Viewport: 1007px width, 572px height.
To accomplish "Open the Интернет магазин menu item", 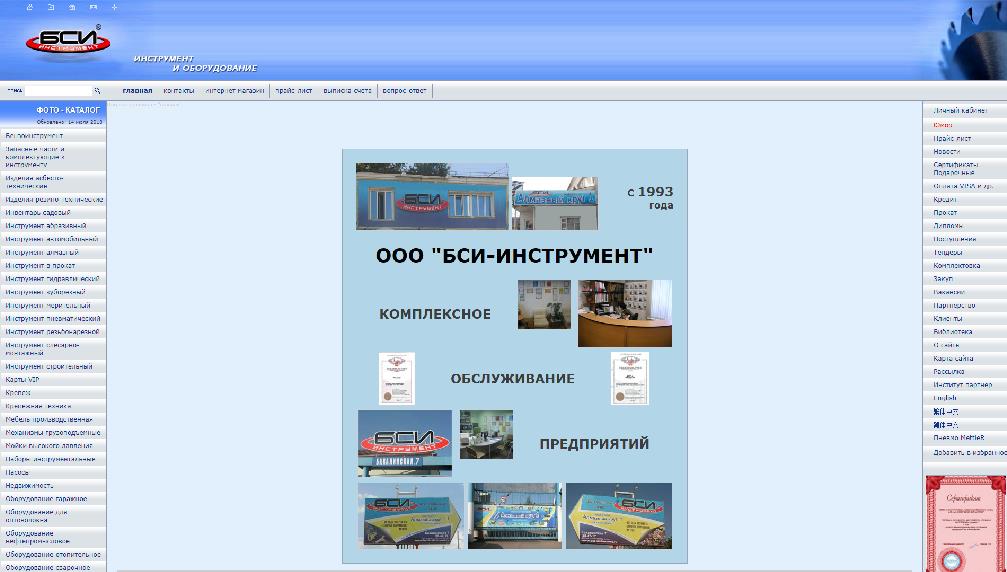I will point(235,91).
